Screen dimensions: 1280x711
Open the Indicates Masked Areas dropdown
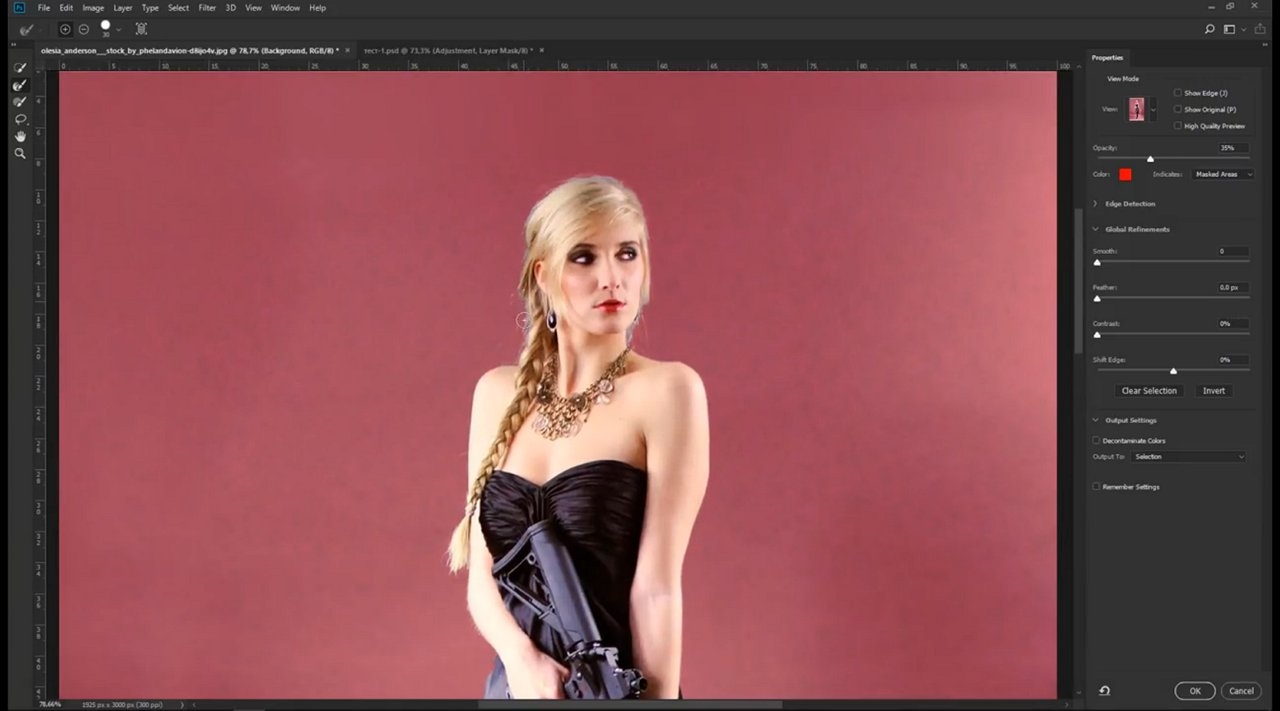1223,174
